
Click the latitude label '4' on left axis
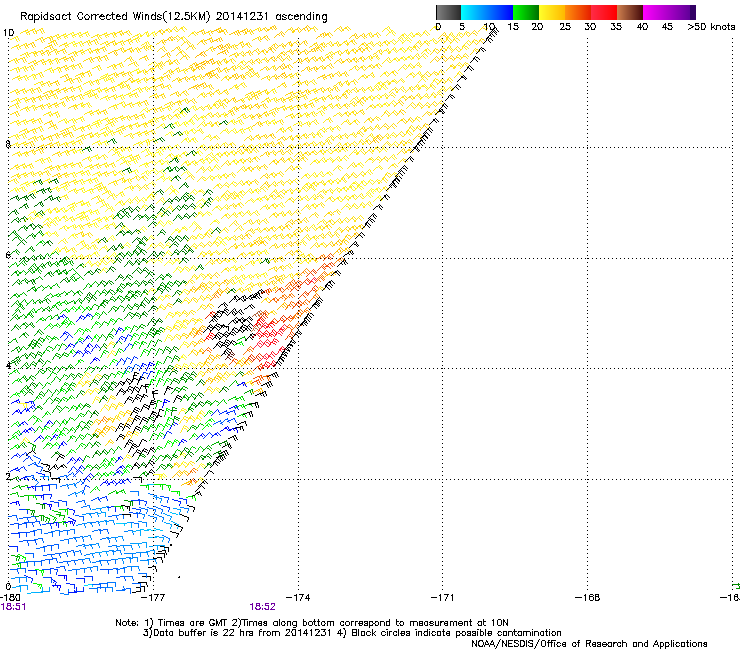click(x=8, y=365)
